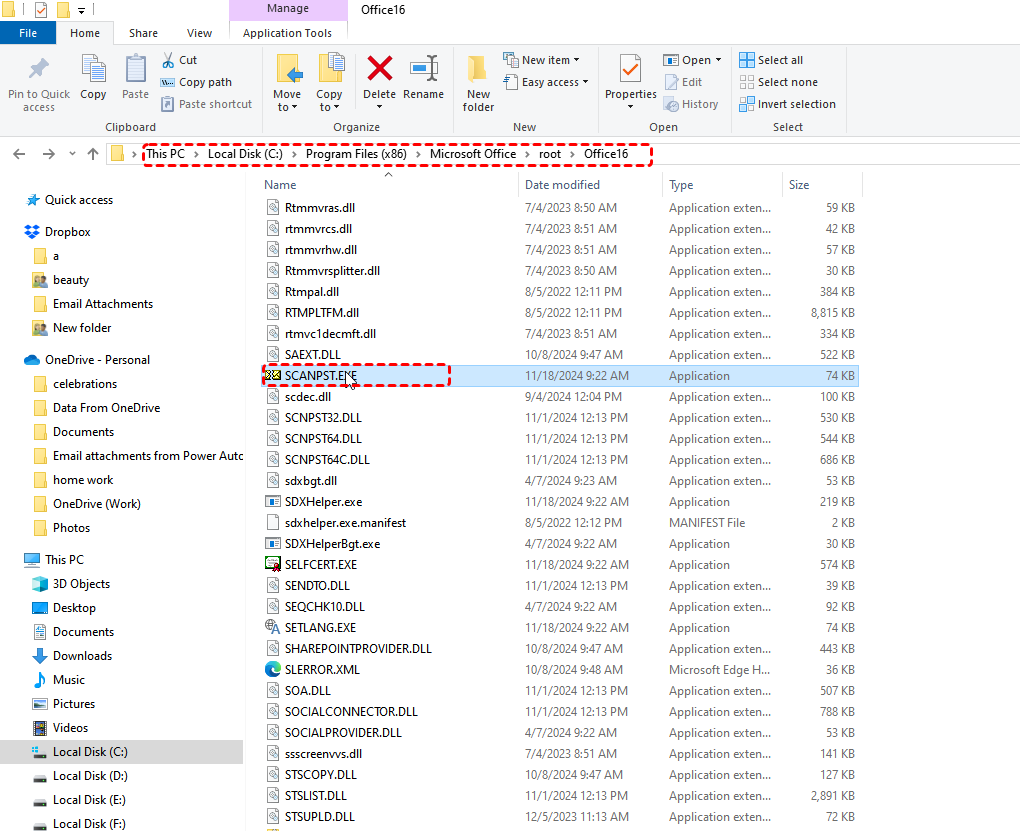Open 3D Objects under This PC

click(x=81, y=584)
